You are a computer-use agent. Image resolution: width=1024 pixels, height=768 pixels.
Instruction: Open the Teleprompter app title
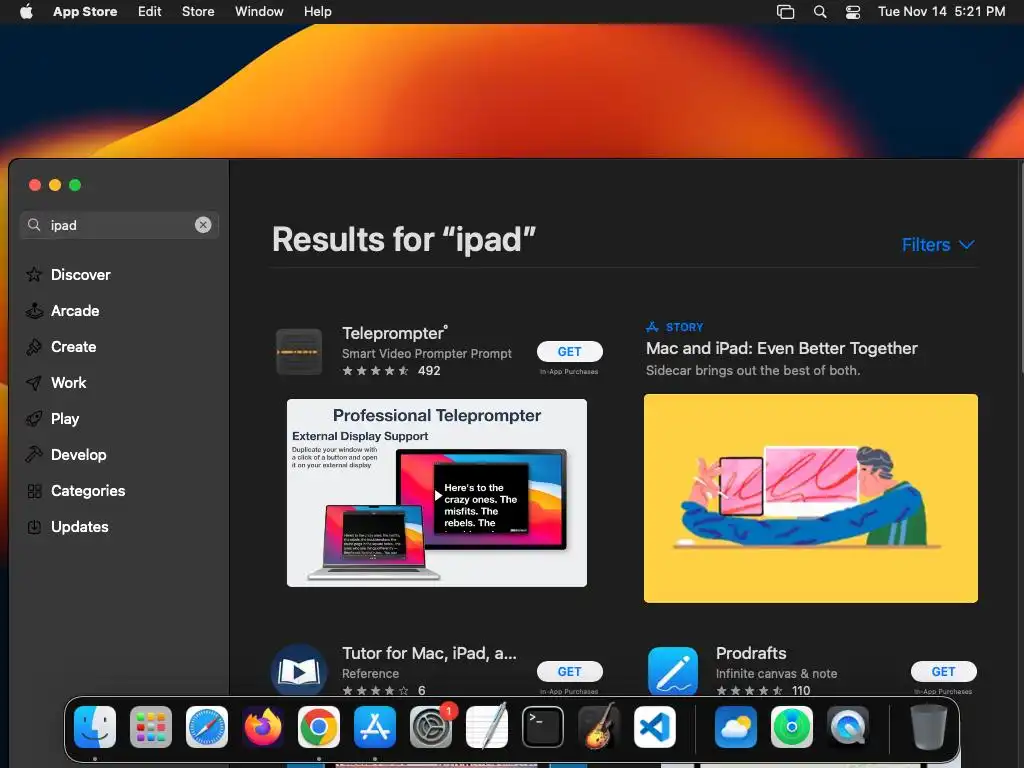[395, 332]
